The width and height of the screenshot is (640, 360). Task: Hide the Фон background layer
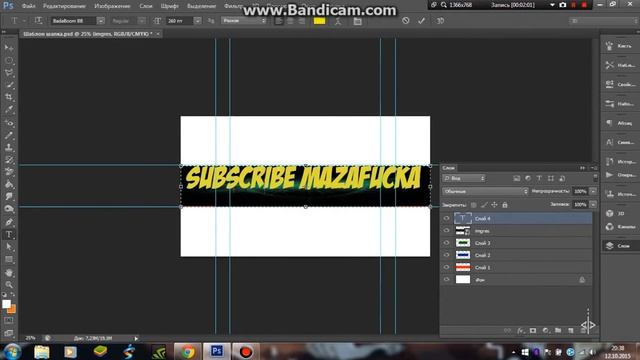446,280
